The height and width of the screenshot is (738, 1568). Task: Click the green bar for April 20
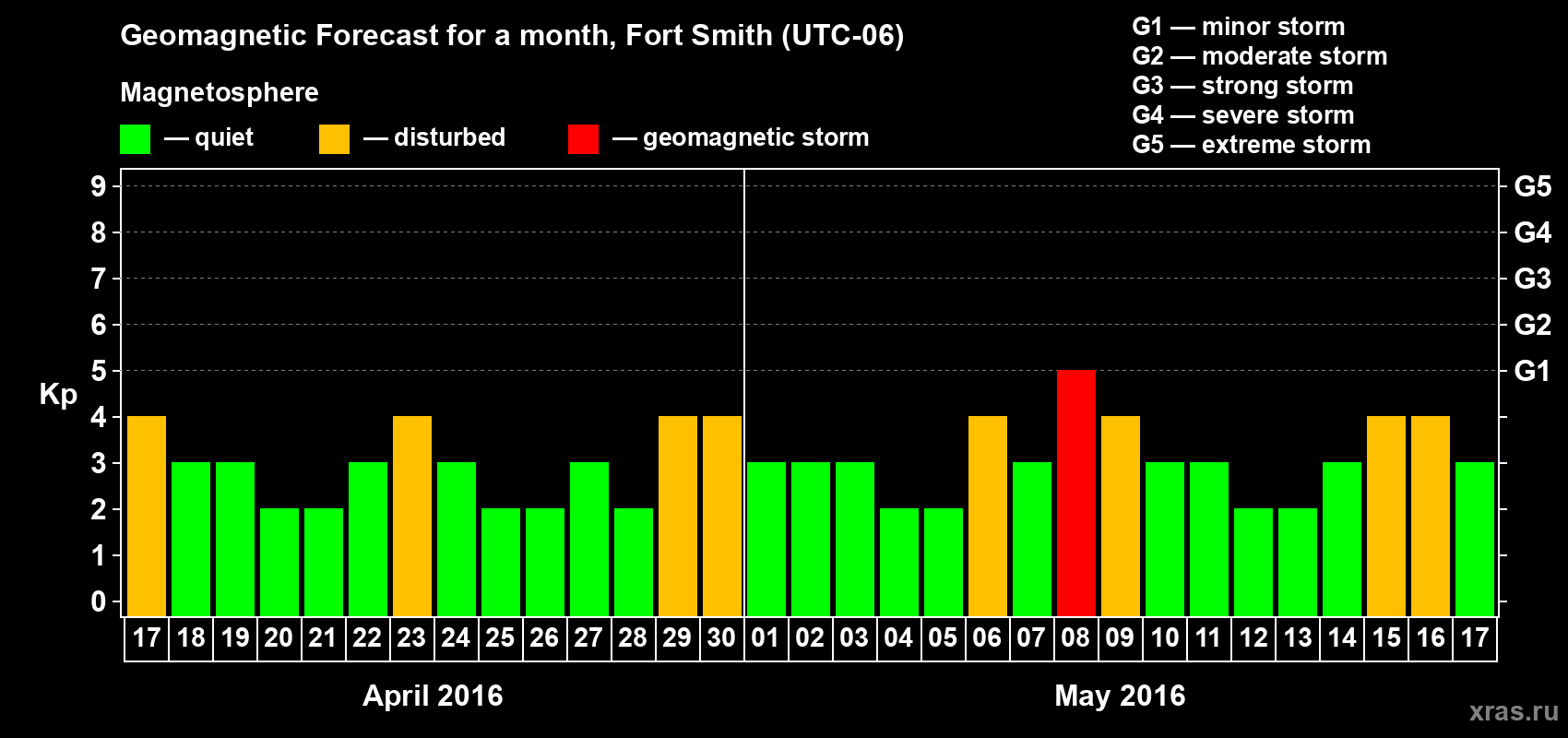279,562
